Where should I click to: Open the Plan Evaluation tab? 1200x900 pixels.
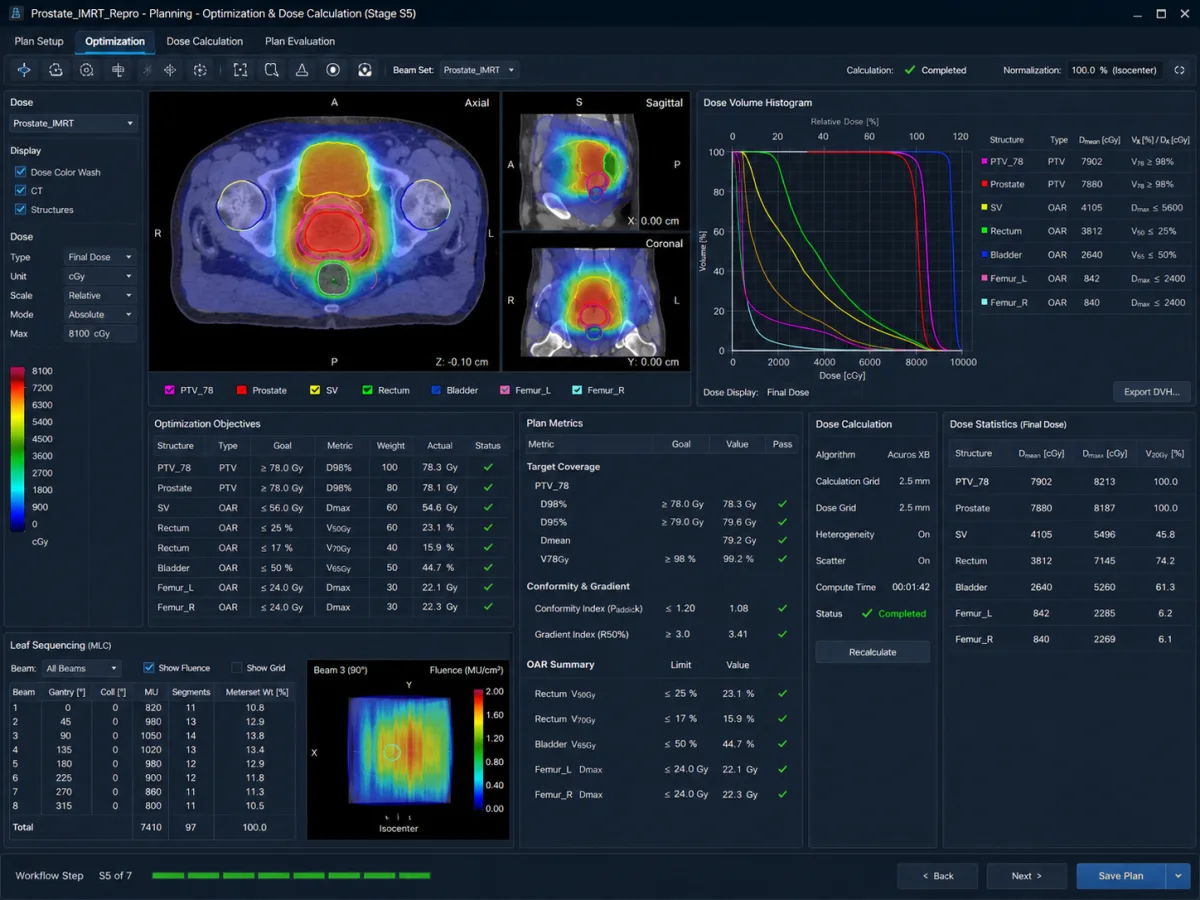(300, 41)
